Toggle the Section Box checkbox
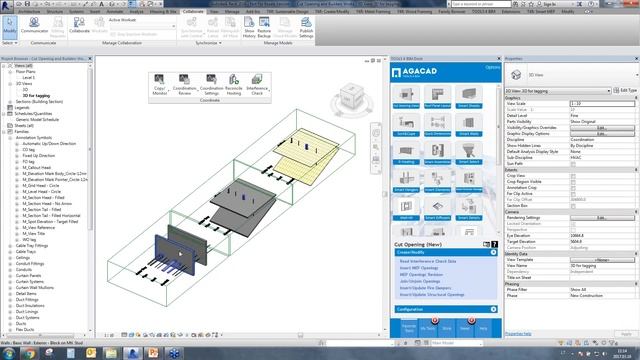The image size is (640, 360). pyautogui.click(x=573, y=206)
